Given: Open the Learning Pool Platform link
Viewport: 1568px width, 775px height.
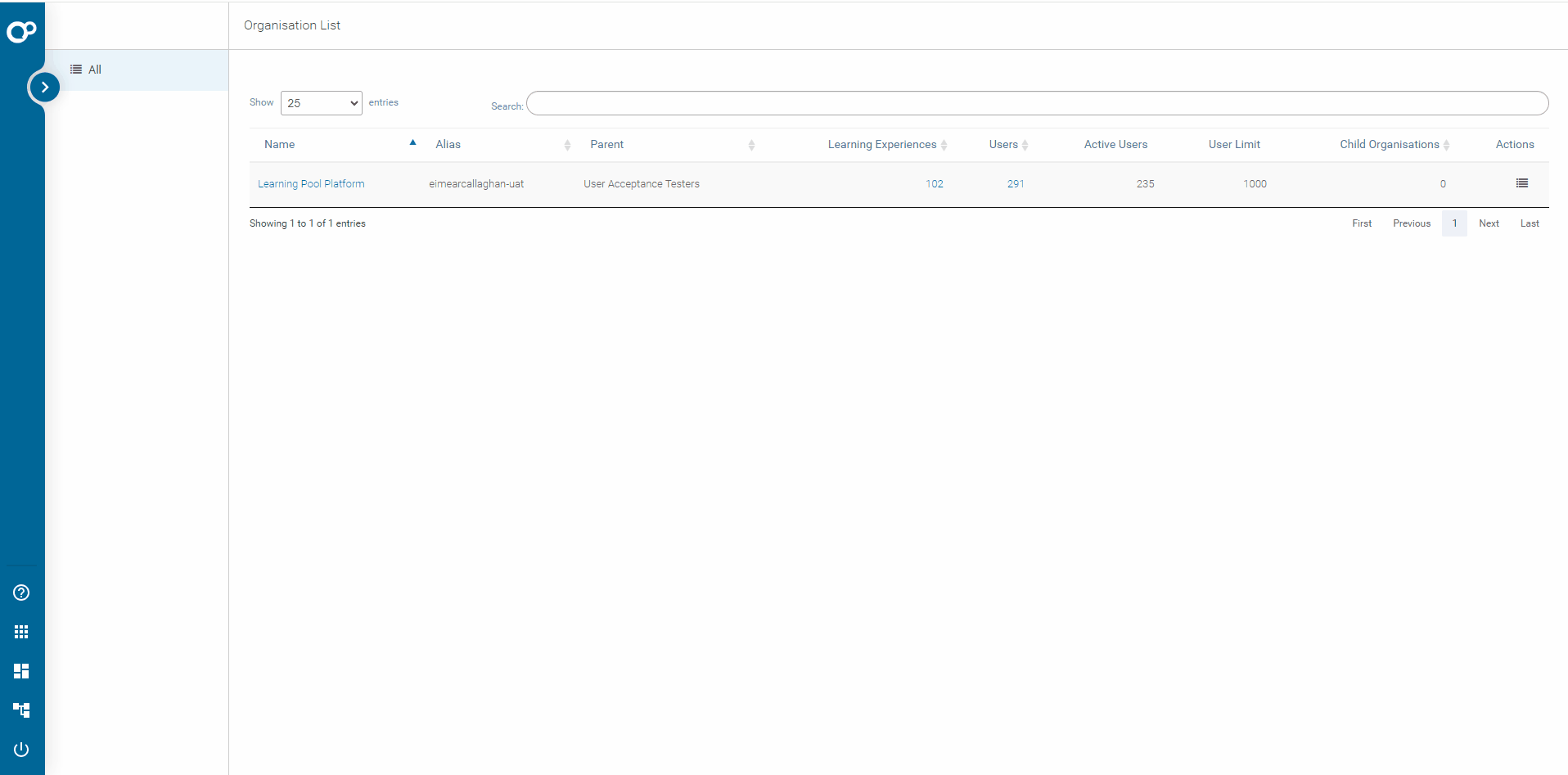Looking at the screenshot, I should pyautogui.click(x=311, y=184).
